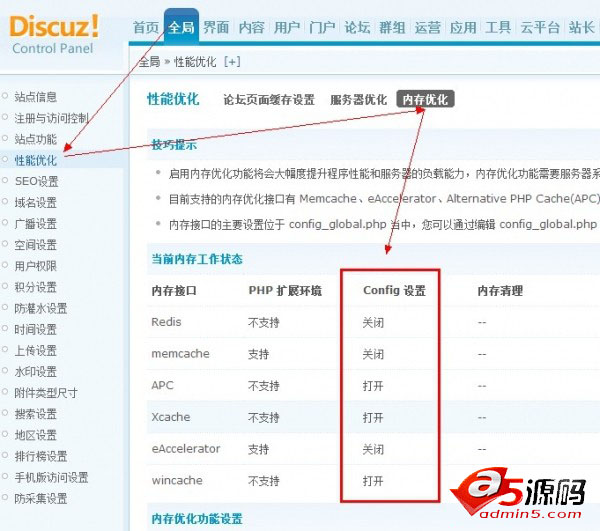Screen dimensions: 600x531
Task: Open 排行榜设置 in the sidebar
Action: point(41,456)
